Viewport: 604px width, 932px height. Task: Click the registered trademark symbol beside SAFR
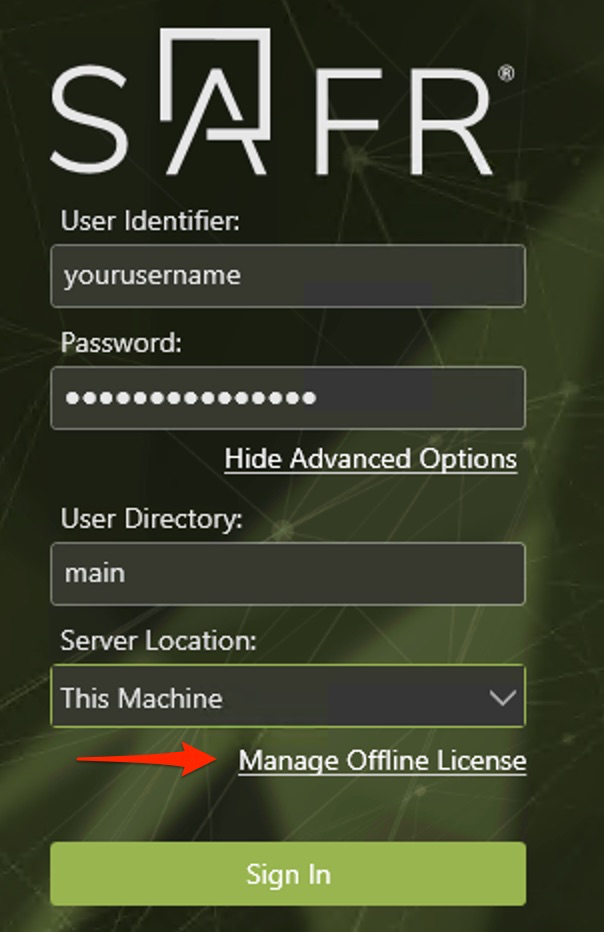[506, 75]
